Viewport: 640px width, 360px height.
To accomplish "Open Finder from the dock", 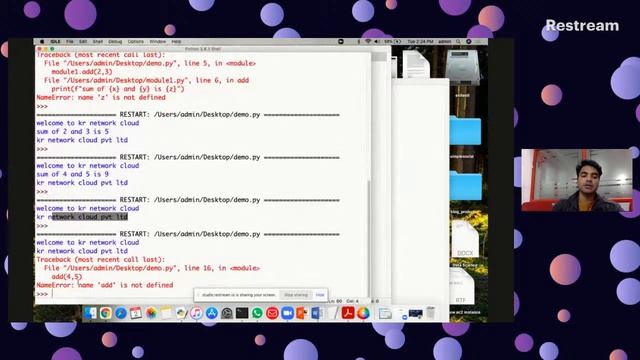I will (90, 313).
